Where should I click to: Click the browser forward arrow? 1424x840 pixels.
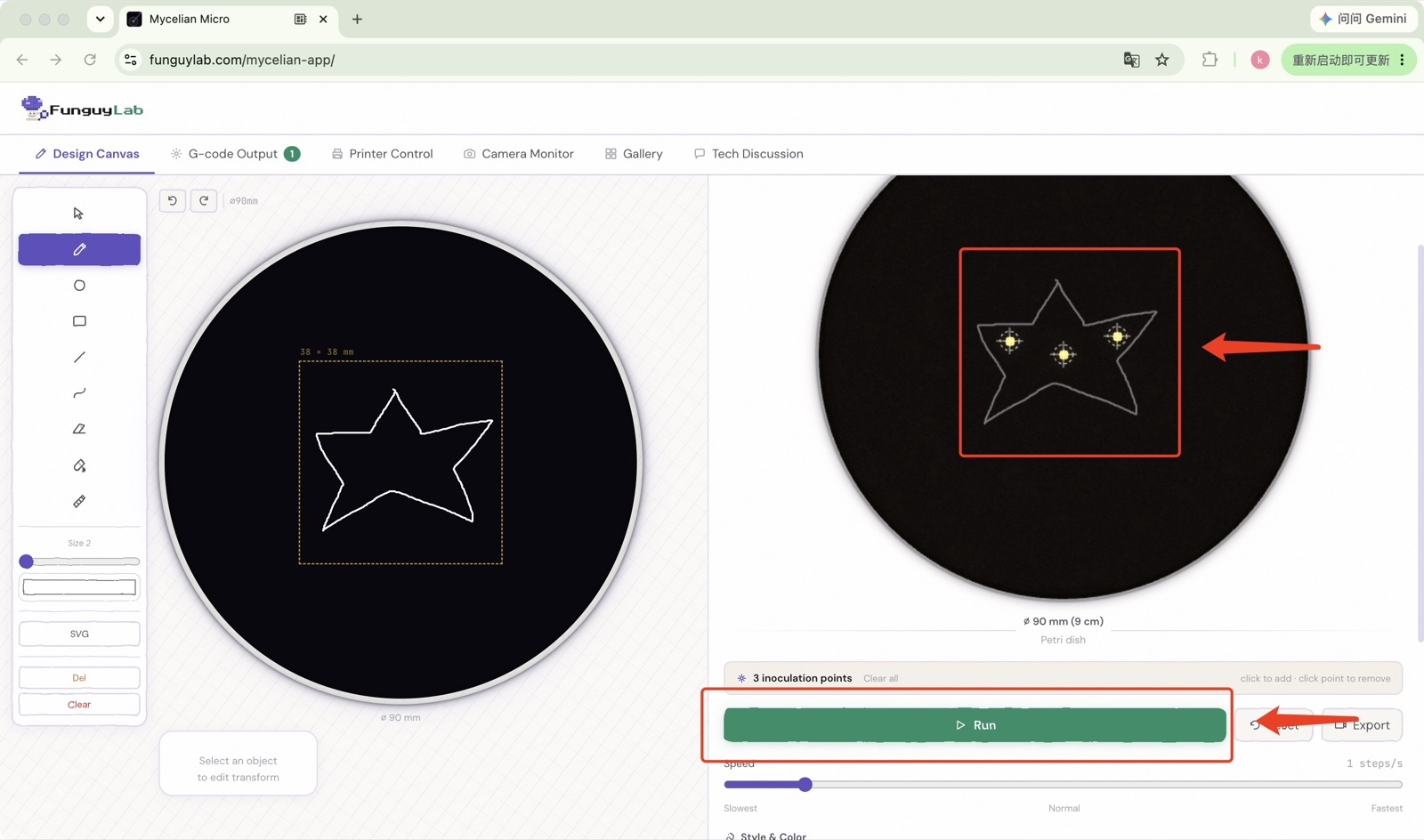pos(56,60)
